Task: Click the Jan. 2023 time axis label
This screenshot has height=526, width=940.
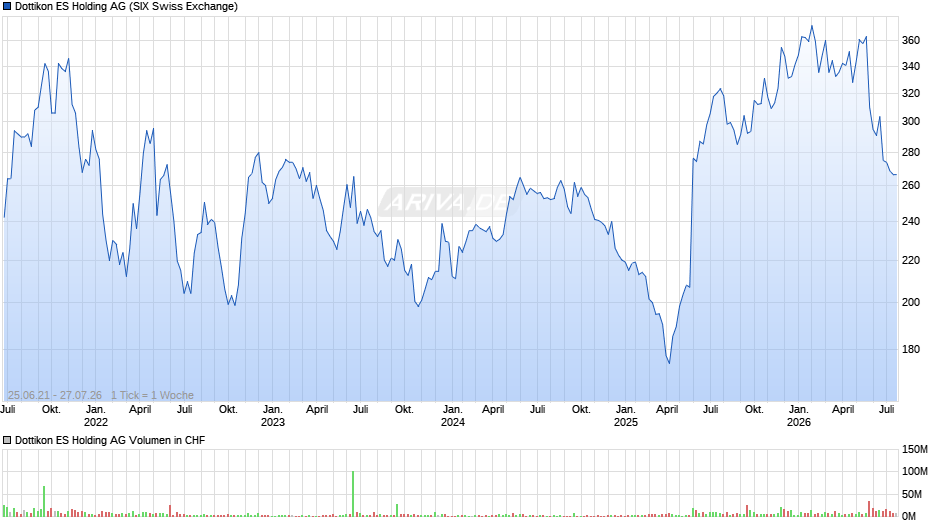Action: (272, 416)
